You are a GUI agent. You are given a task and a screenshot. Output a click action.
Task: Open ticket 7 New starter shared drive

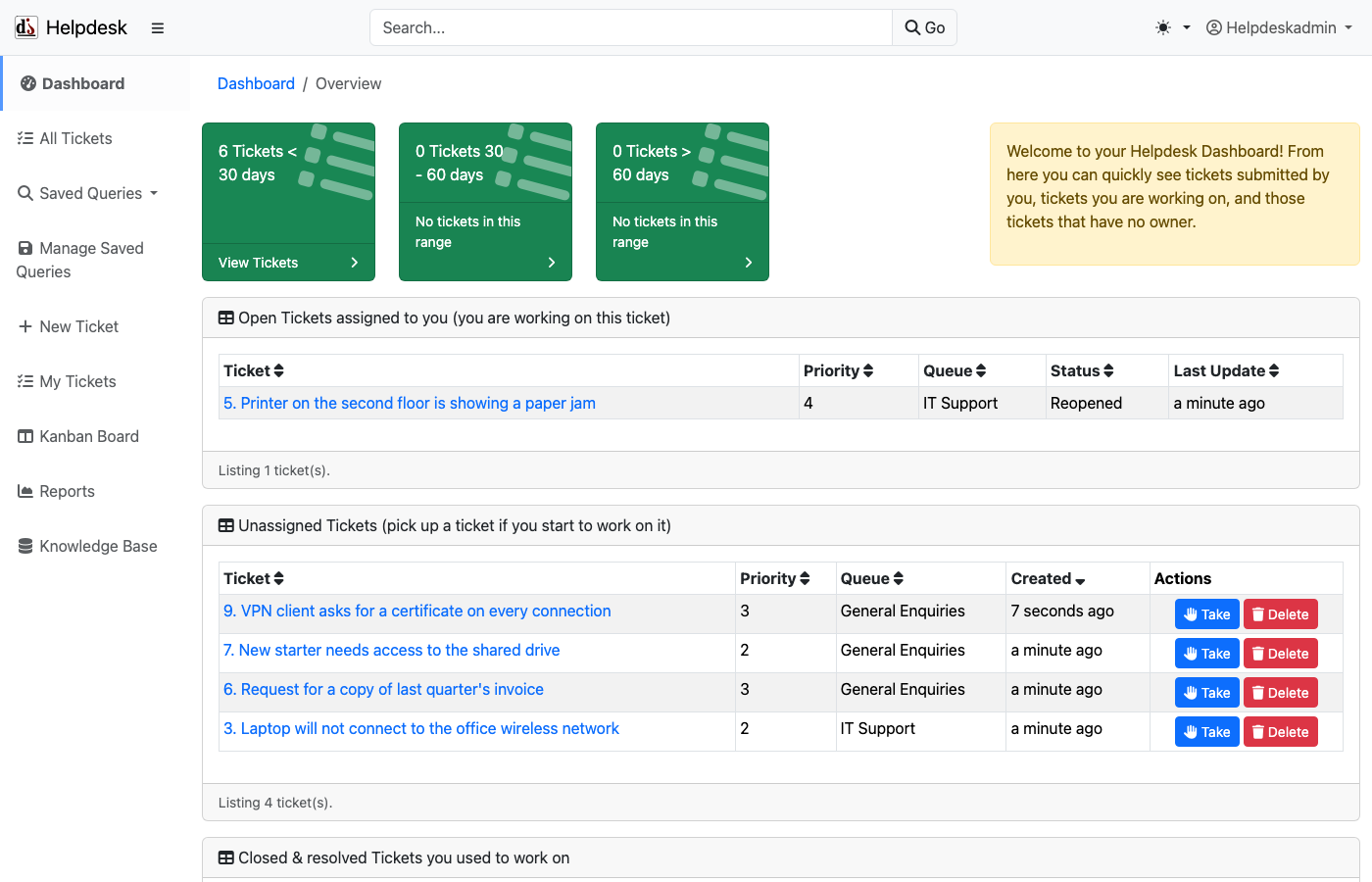392,650
